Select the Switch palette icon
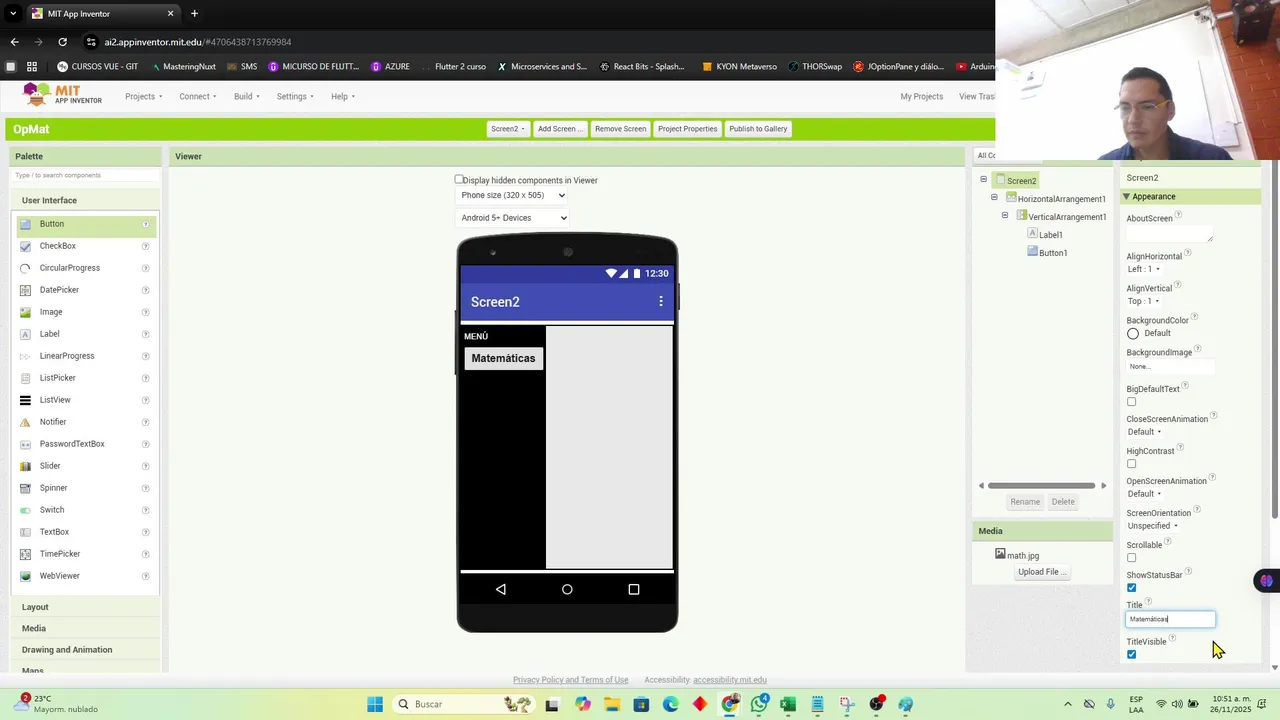Viewport: 1280px width, 720px height. [x=26, y=510]
